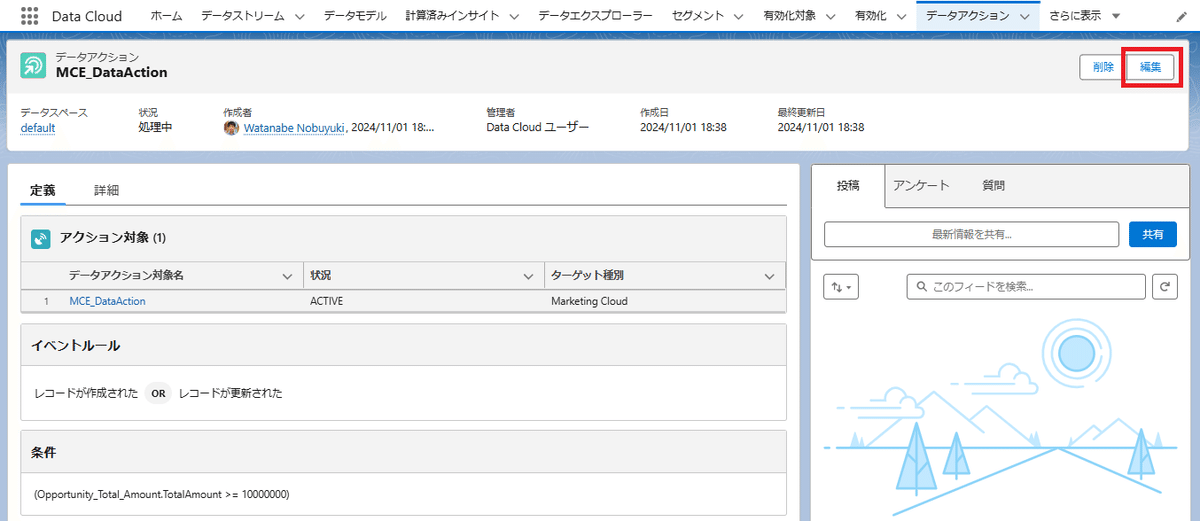Click the OR badge in event rules
This screenshot has width=1200, height=521.
tap(158, 393)
